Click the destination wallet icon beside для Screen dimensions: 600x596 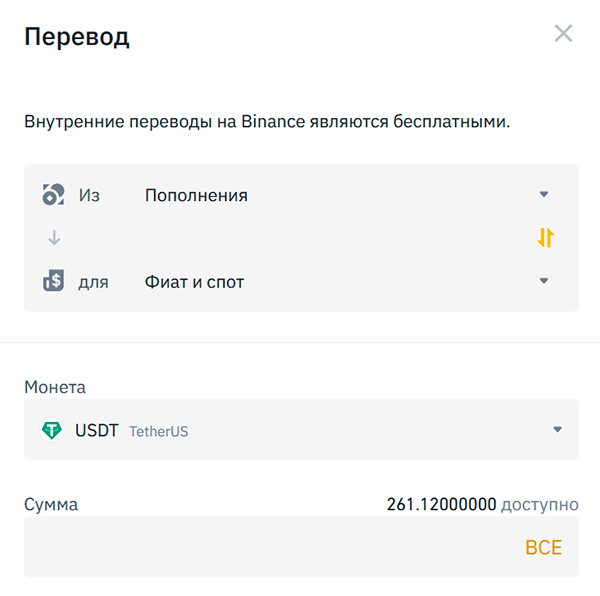[53, 282]
